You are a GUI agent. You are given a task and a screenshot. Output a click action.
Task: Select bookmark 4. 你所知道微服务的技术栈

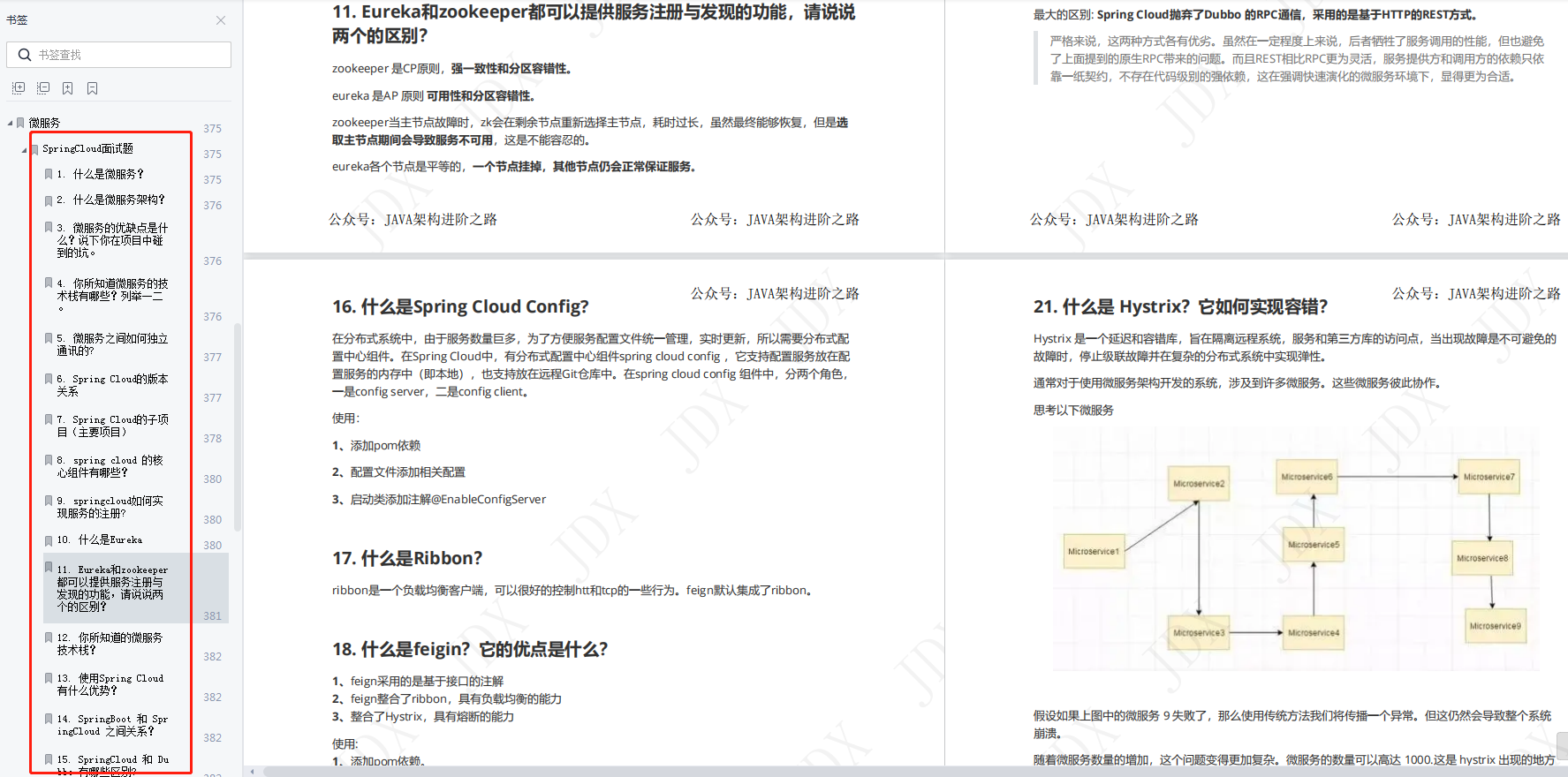pos(112,296)
